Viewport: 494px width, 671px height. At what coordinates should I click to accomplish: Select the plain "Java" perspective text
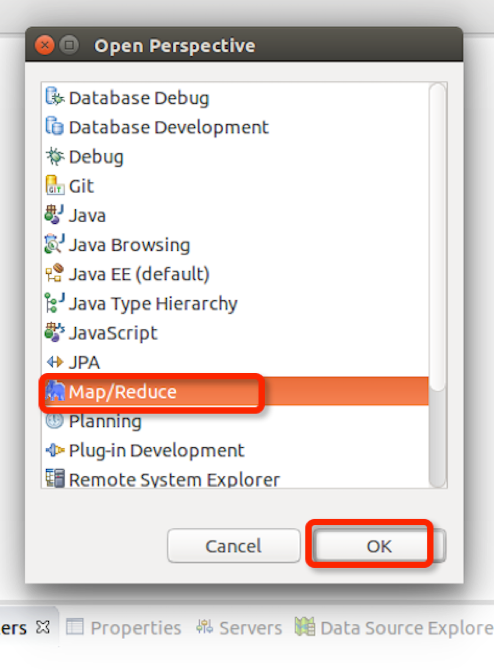87,215
